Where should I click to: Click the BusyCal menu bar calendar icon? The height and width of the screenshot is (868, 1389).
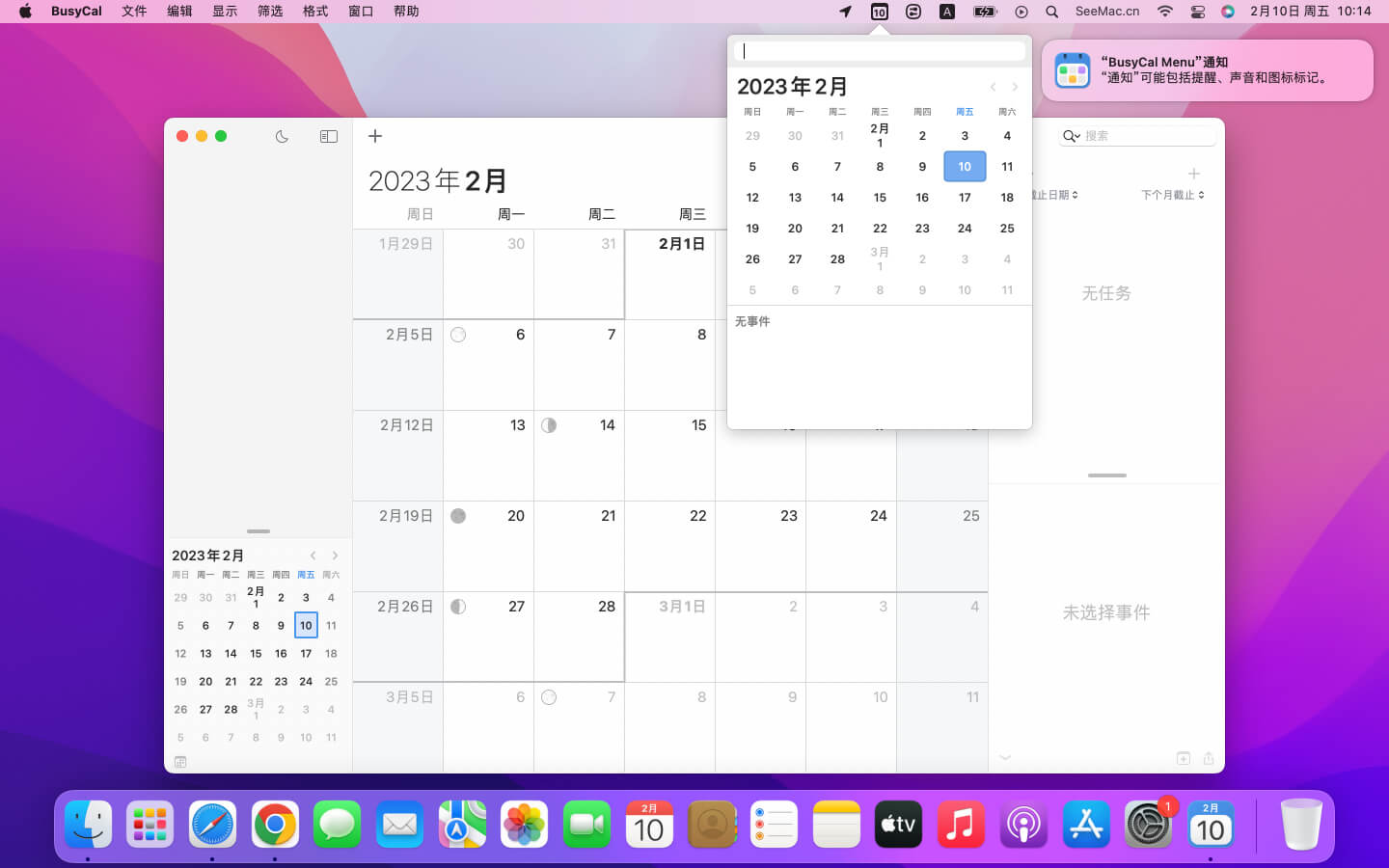point(879,12)
